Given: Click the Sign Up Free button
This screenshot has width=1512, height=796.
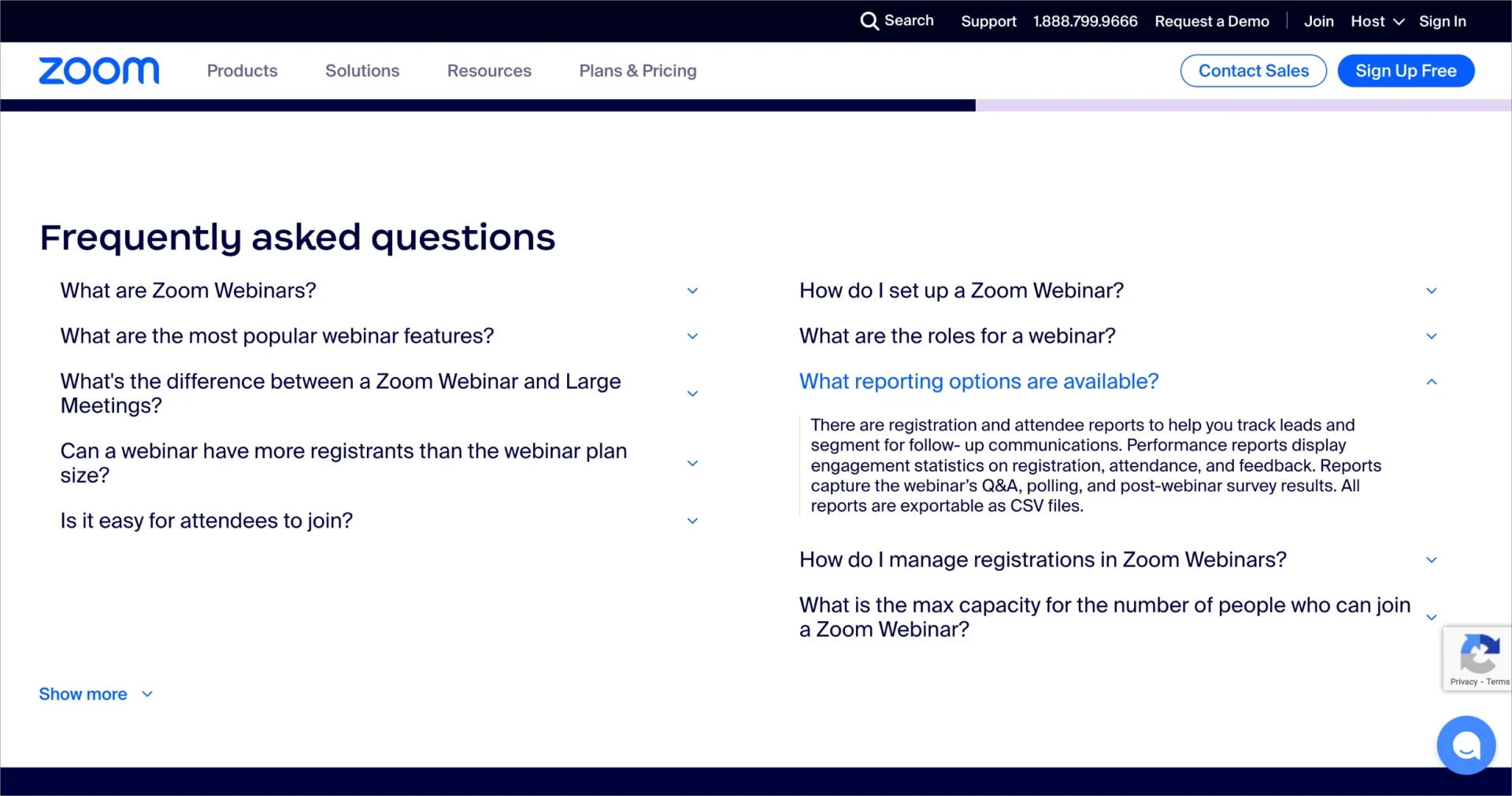Looking at the screenshot, I should point(1406,70).
